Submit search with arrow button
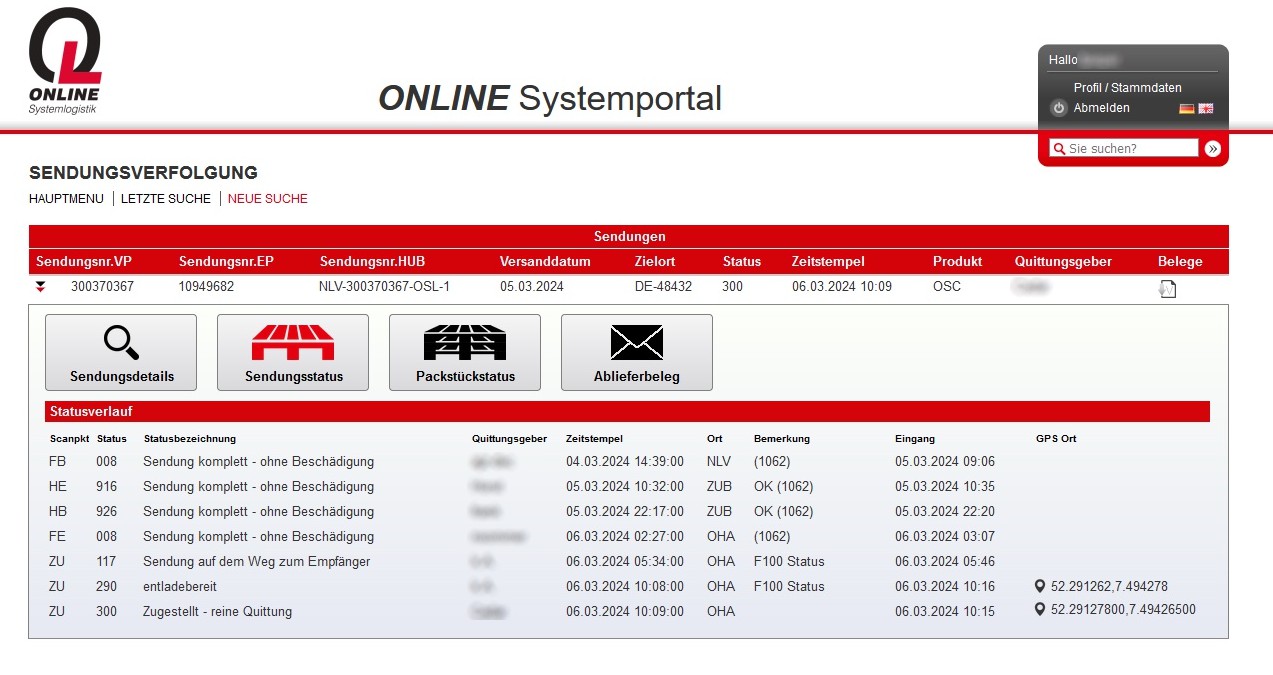This screenshot has height=675, width=1273. (1213, 149)
